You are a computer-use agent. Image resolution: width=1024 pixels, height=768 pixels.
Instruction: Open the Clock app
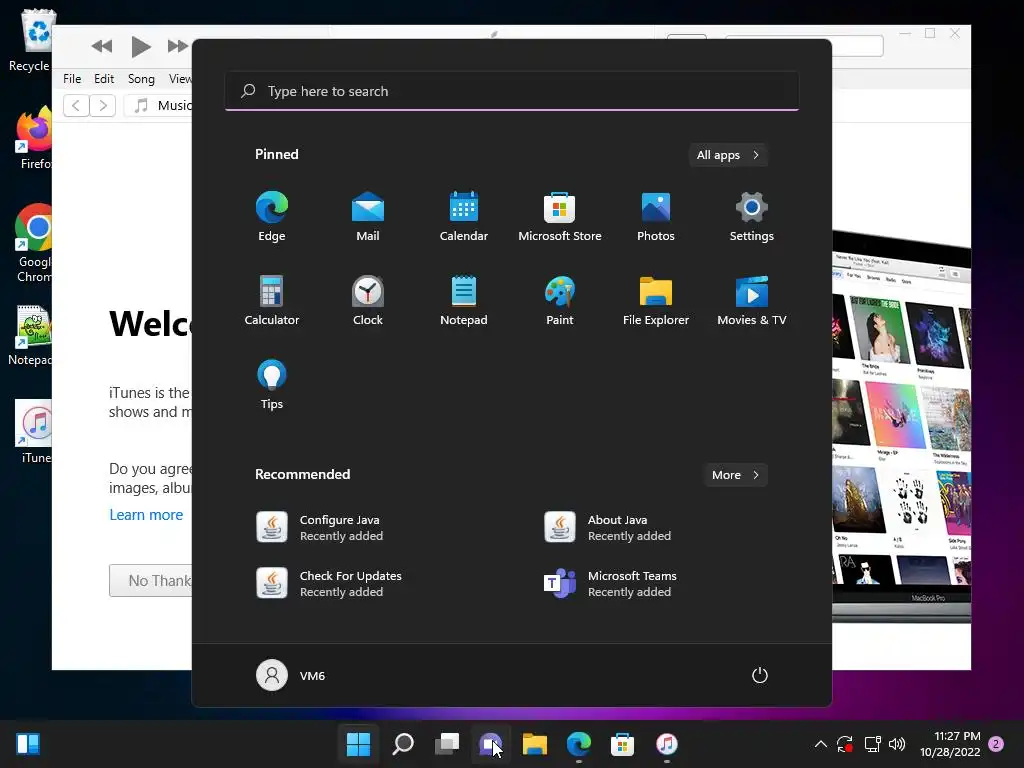[368, 300]
